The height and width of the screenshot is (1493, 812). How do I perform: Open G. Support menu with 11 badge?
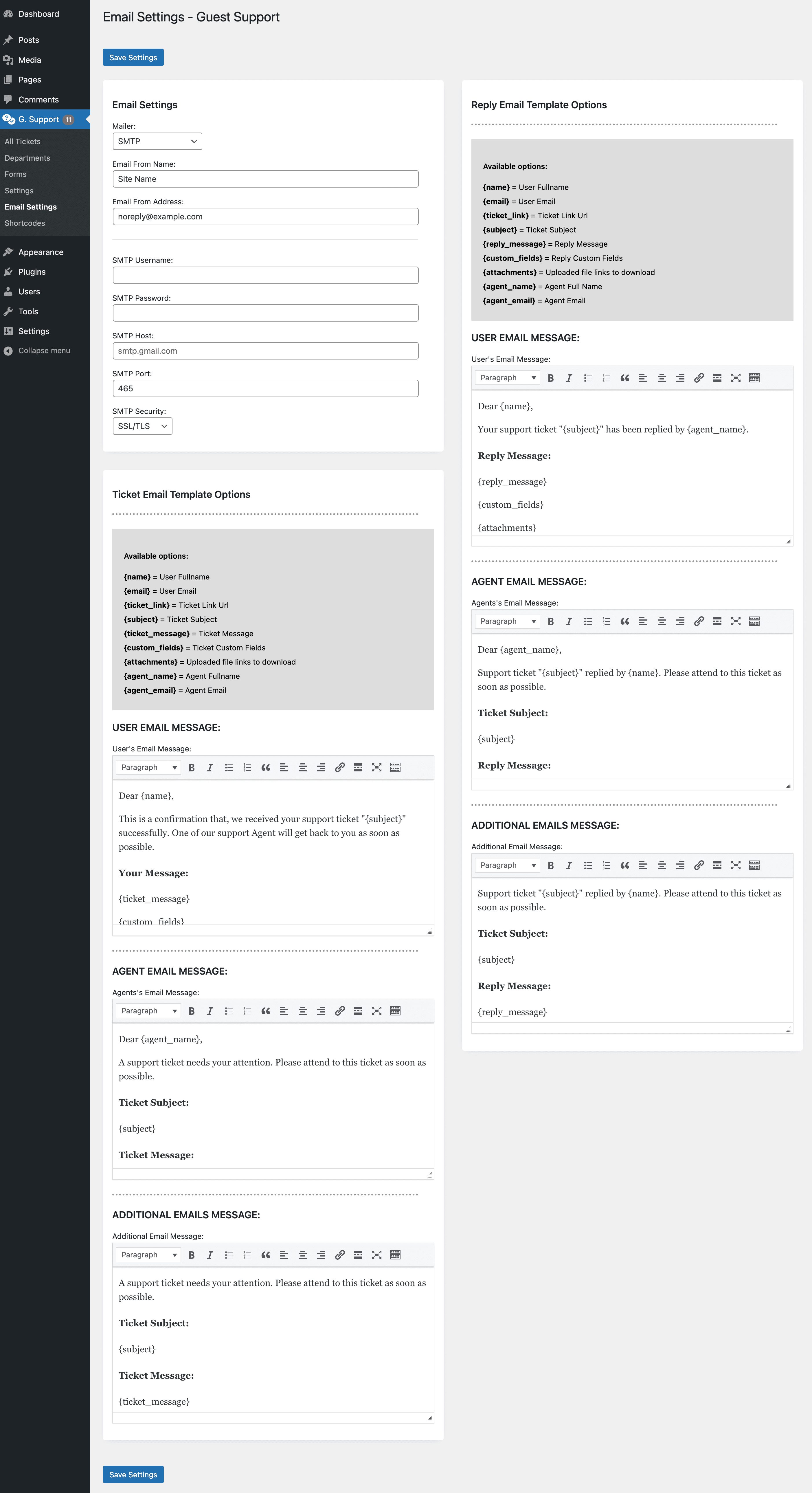pyautogui.click(x=45, y=119)
